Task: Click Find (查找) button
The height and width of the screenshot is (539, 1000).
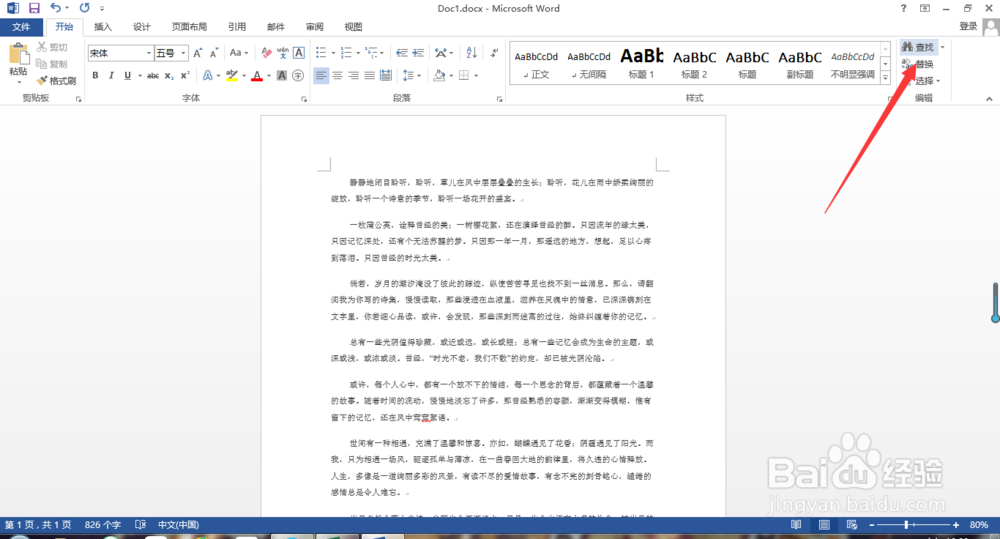Action: 918,47
